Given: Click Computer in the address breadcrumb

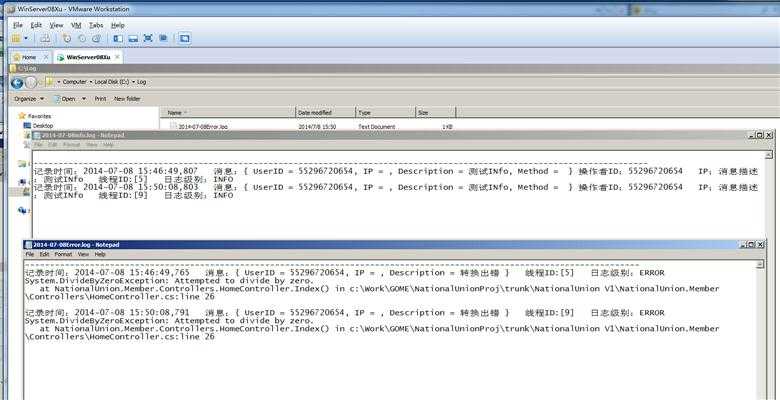Looking at the screenshot, I should 74,82.
